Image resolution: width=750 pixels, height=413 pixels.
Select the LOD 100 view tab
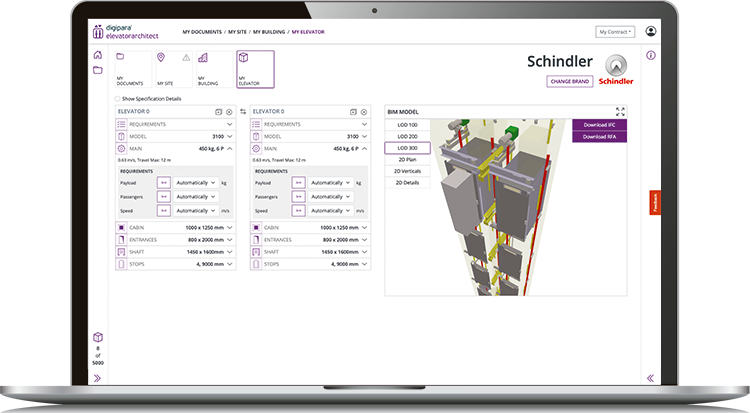tap(408, 125)
